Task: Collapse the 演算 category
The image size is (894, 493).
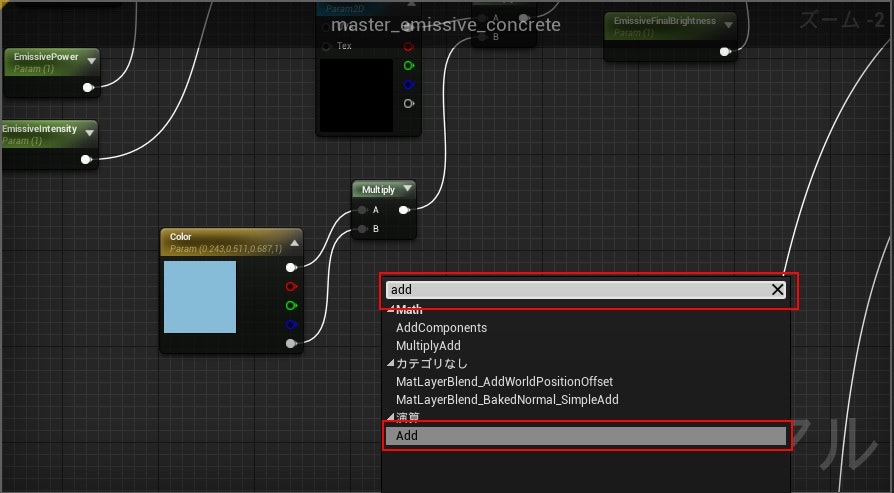Action: (391, 417)
